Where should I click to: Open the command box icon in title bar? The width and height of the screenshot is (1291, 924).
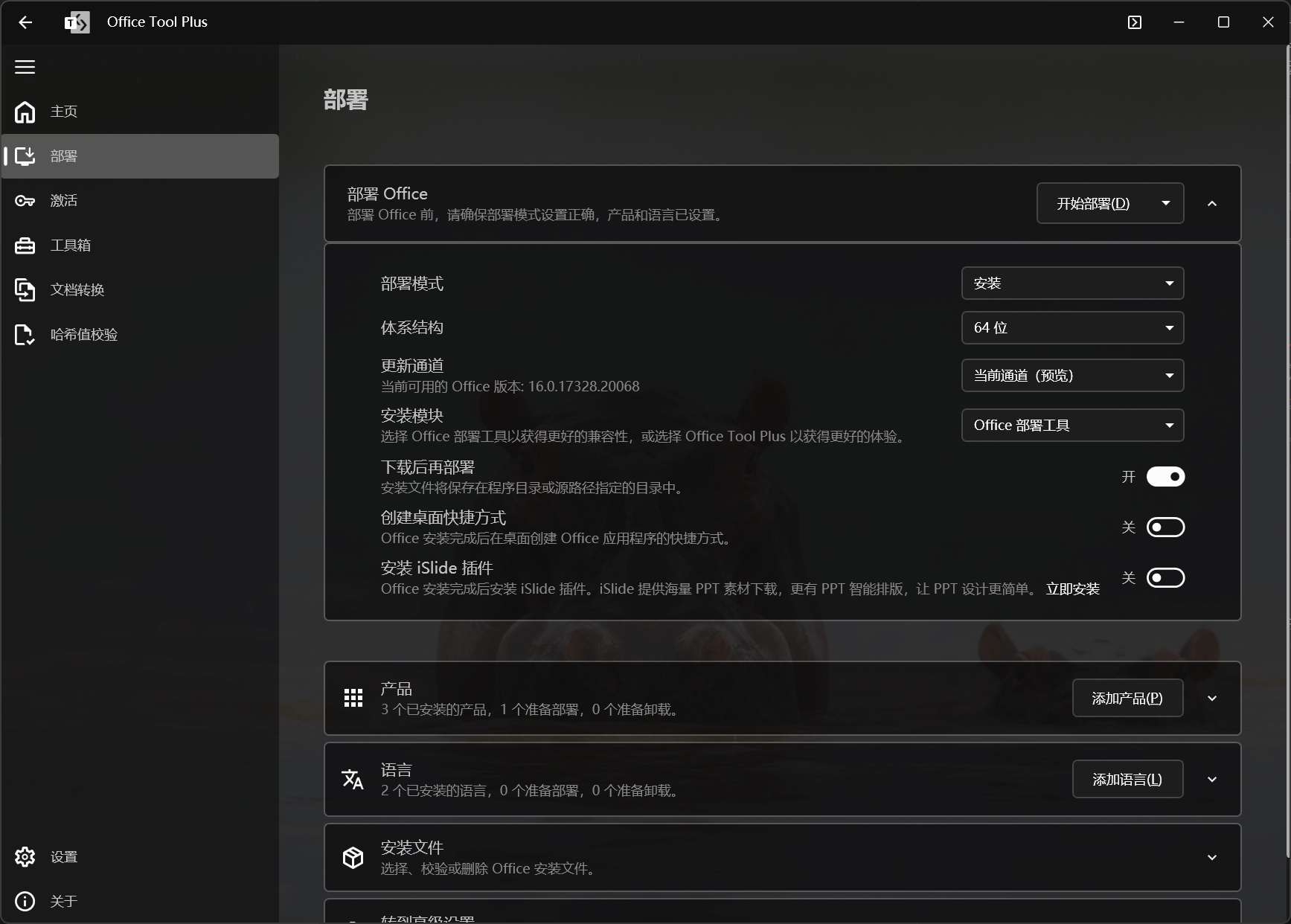tap(1134, 22)
